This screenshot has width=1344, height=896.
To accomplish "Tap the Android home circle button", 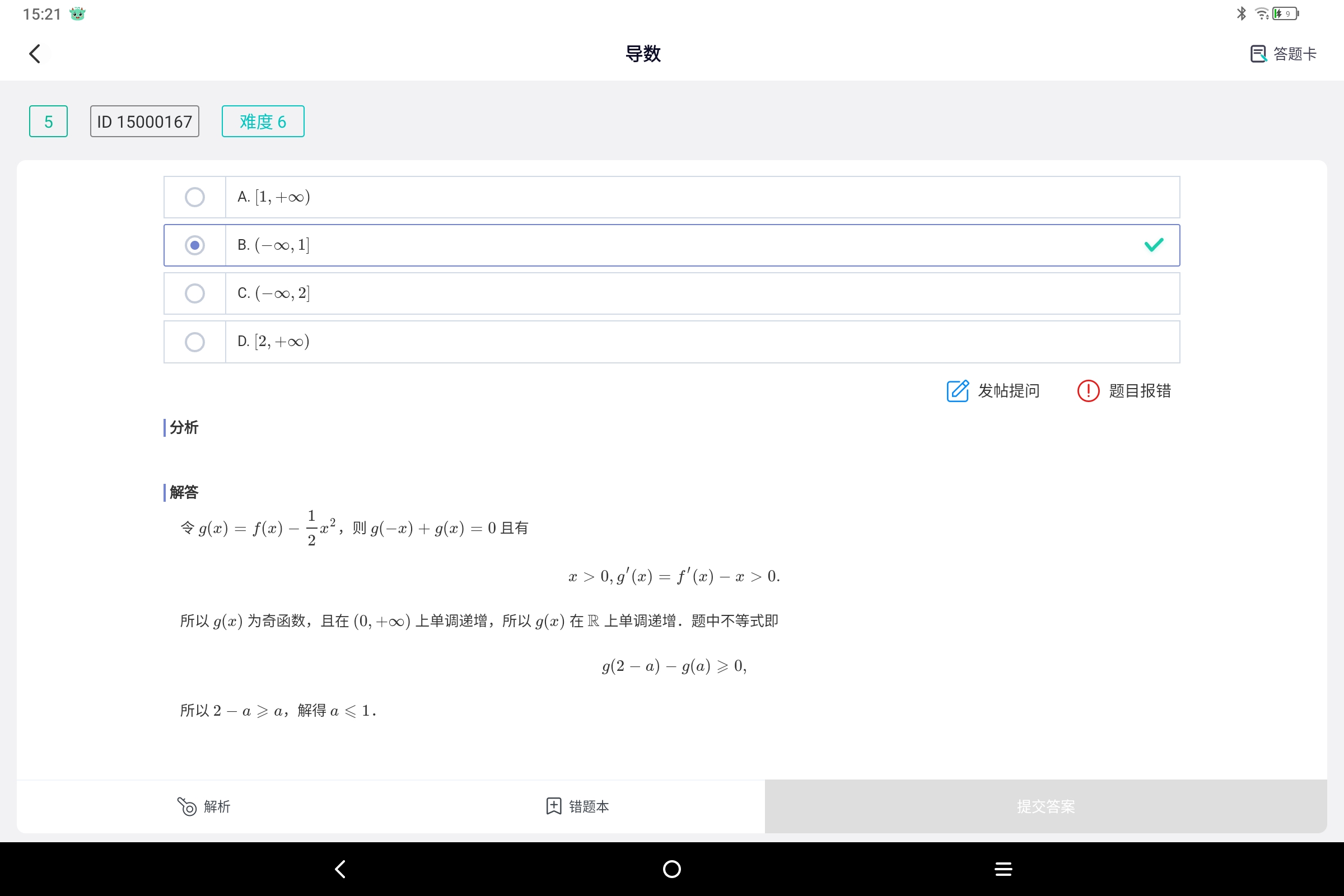I will click(671, 868).
